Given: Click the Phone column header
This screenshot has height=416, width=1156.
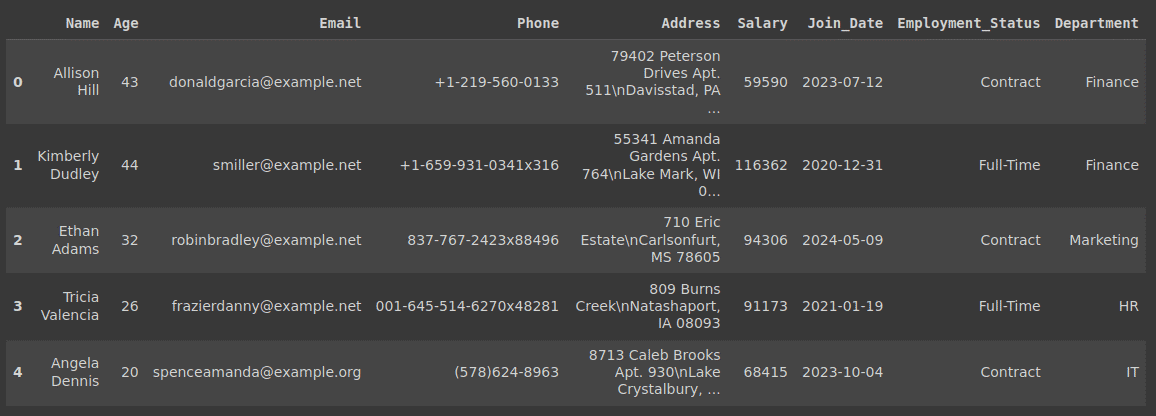Looking at the screenshot, I should click(537, 23).
